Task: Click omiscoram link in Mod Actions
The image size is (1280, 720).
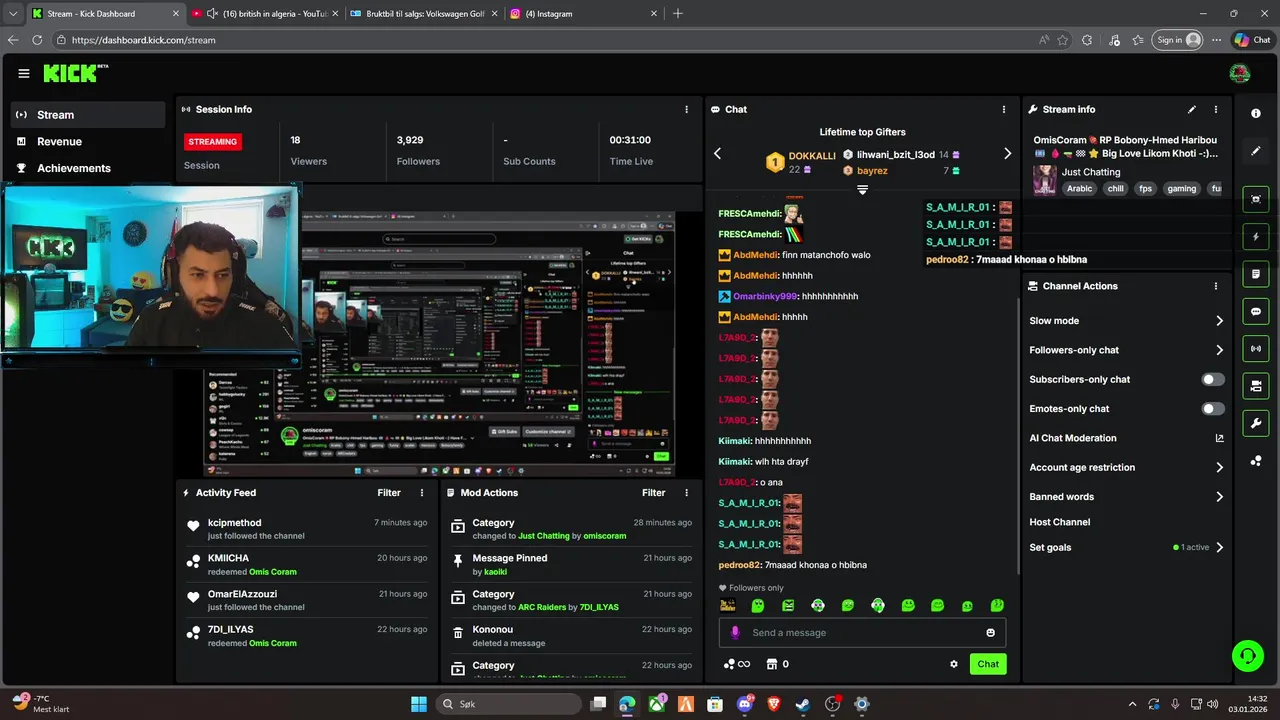Action: [604, 536]
